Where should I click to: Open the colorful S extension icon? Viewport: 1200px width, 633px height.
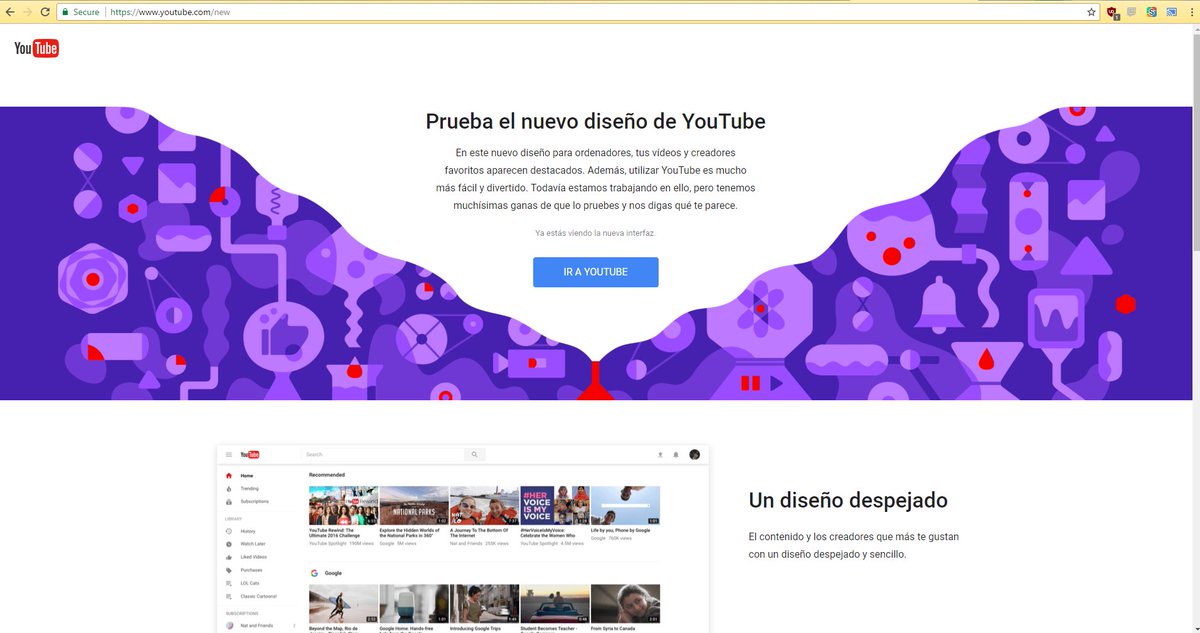click(1152, 12)
